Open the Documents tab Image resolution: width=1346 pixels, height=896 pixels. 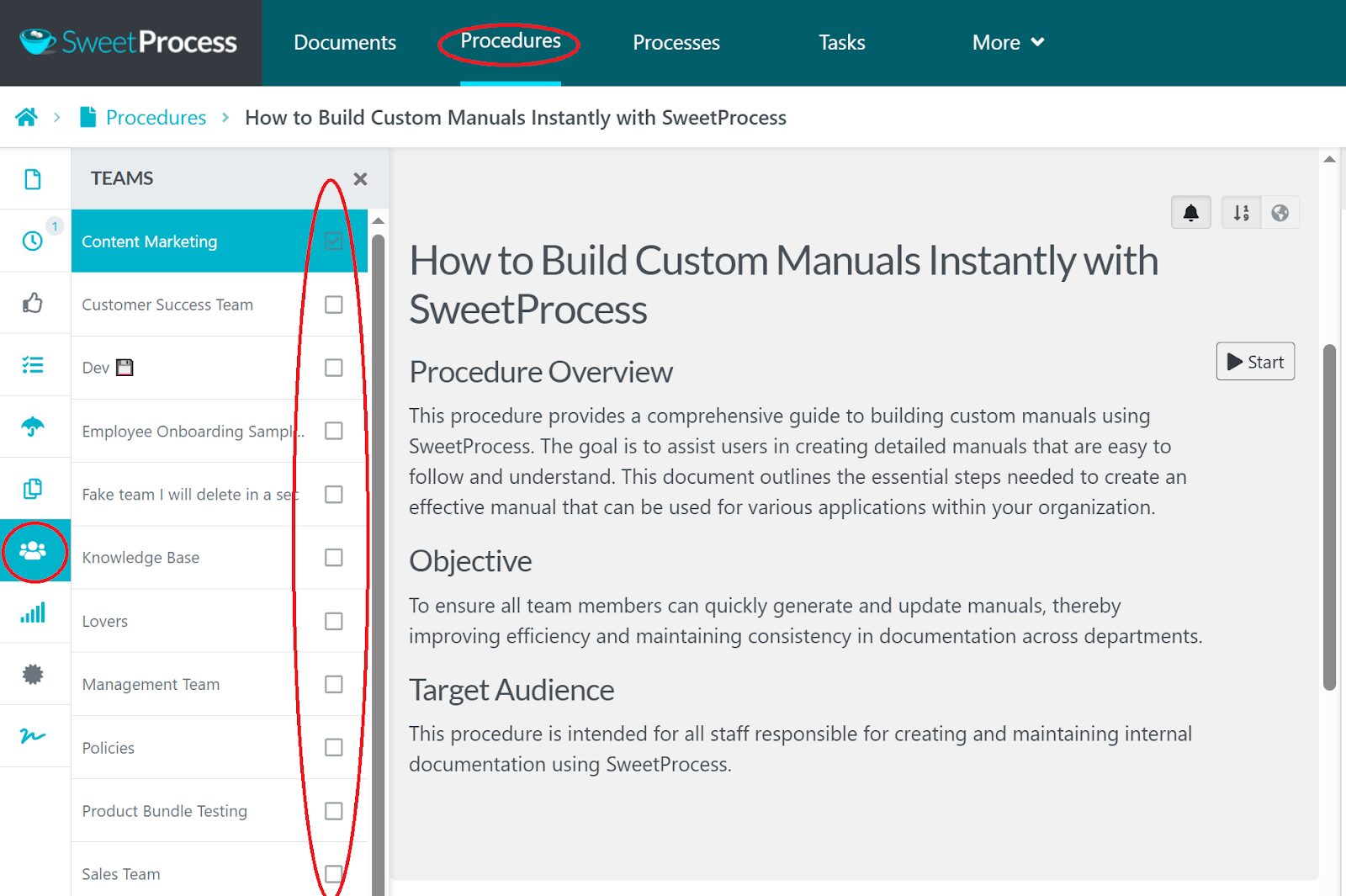click(x=345, y=42)
